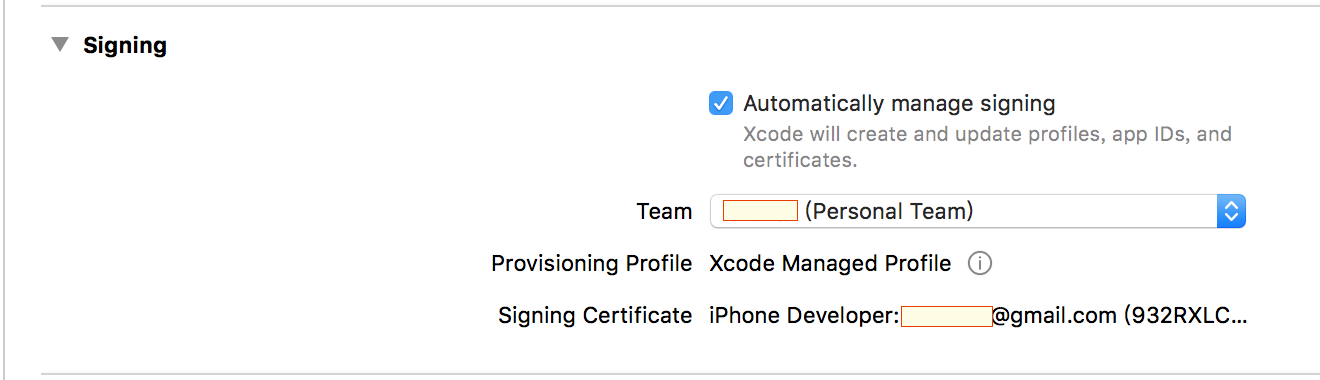Image resolution: width=1320 pixels, height=380 pixels.
Task: Click the "Signing Certificate" label
Action: (x=595, y=316)
